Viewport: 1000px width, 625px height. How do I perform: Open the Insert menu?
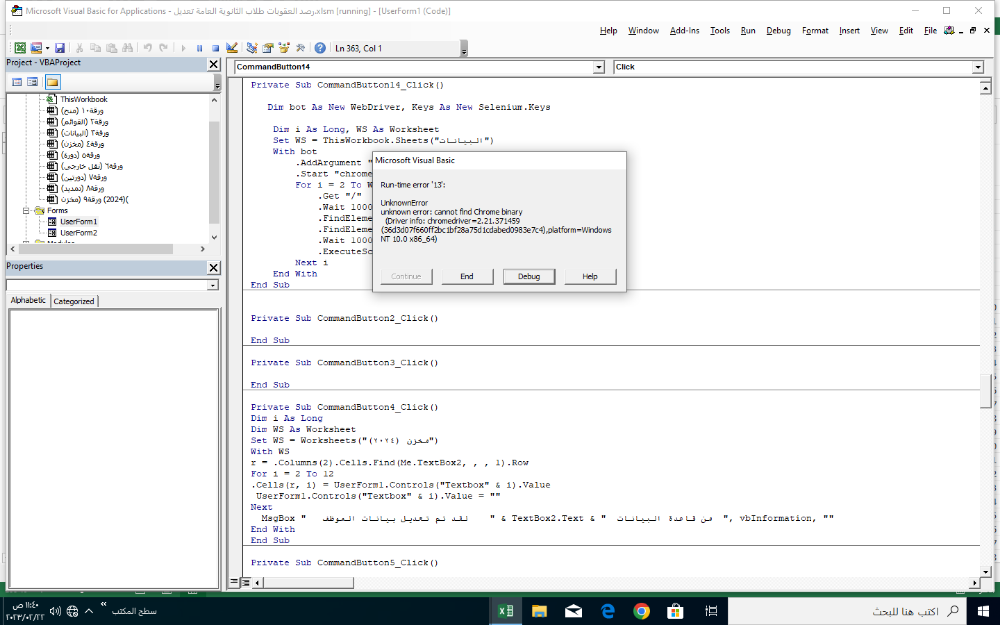point(849,30)
